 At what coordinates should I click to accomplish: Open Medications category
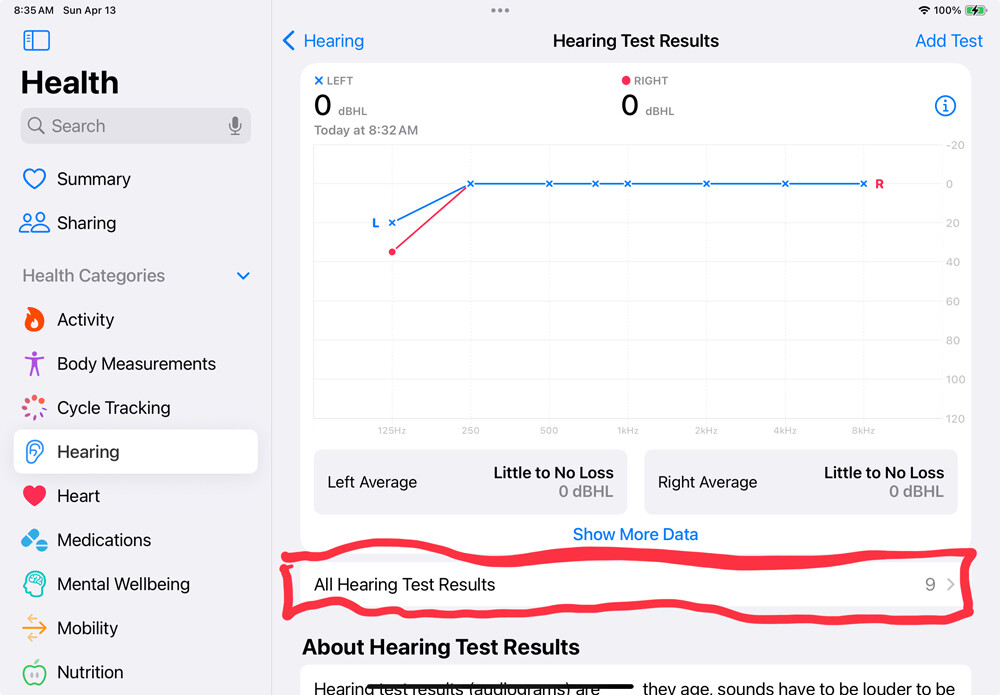[x=135, y=539]
